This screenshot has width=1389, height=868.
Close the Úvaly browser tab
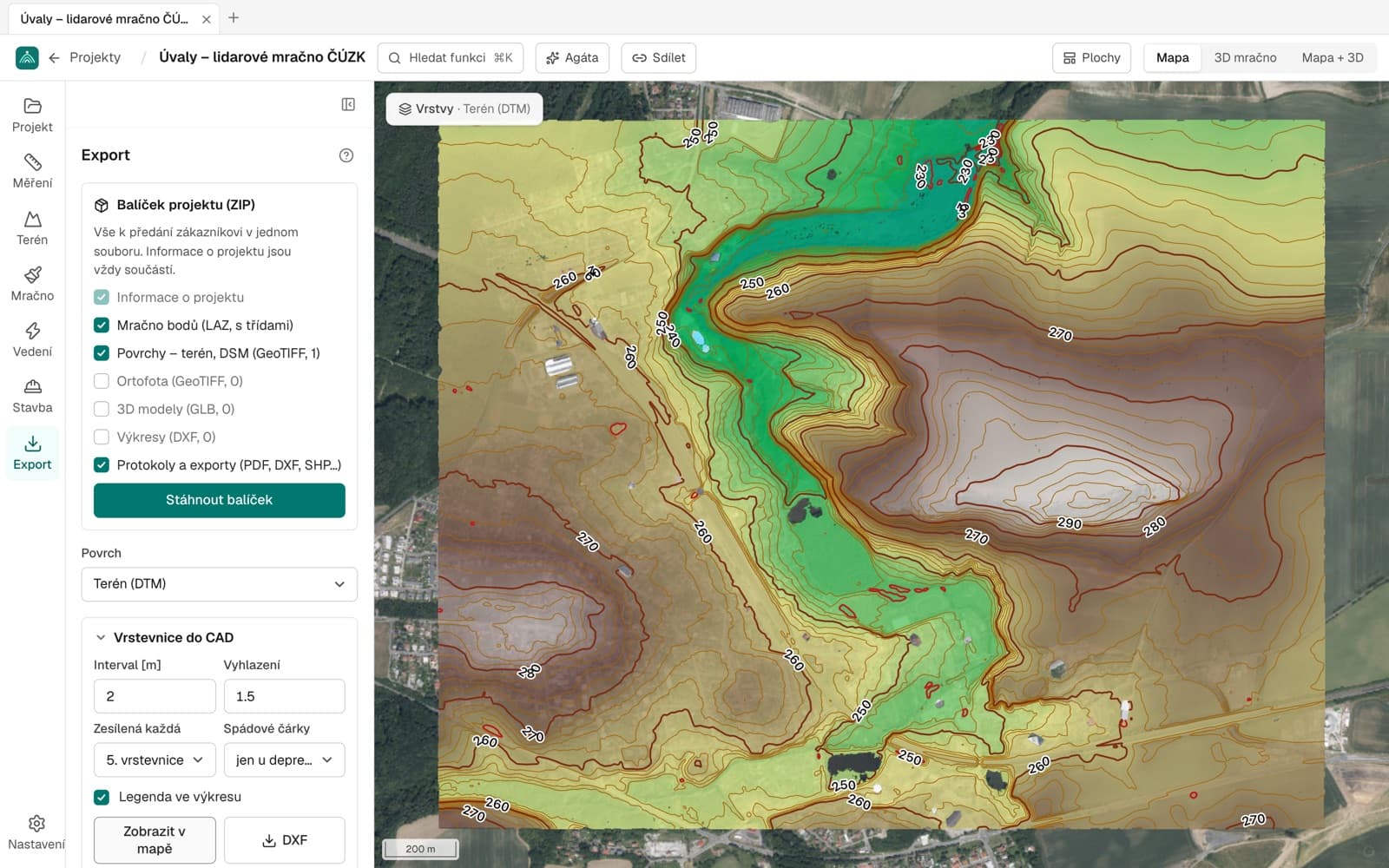click(206, 19)
